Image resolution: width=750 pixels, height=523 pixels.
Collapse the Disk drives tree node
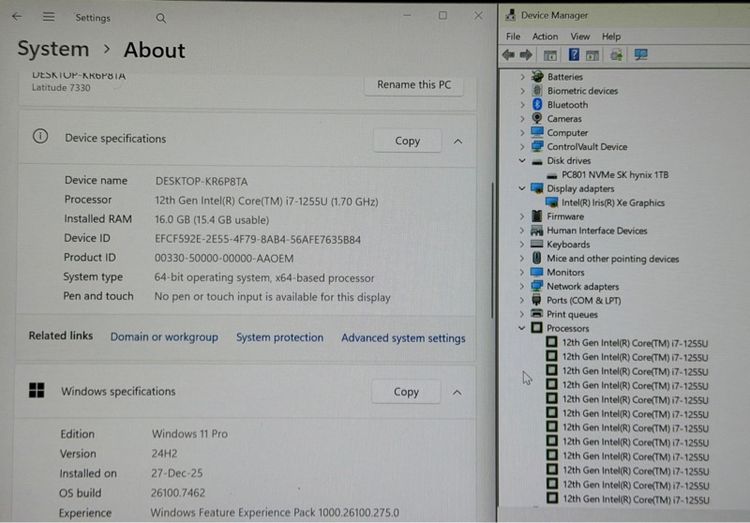pos(522,161)
